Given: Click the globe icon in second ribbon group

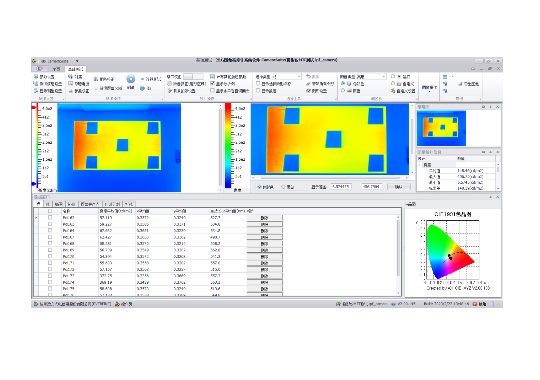Looking at the screenshot, I should [70, 76].
